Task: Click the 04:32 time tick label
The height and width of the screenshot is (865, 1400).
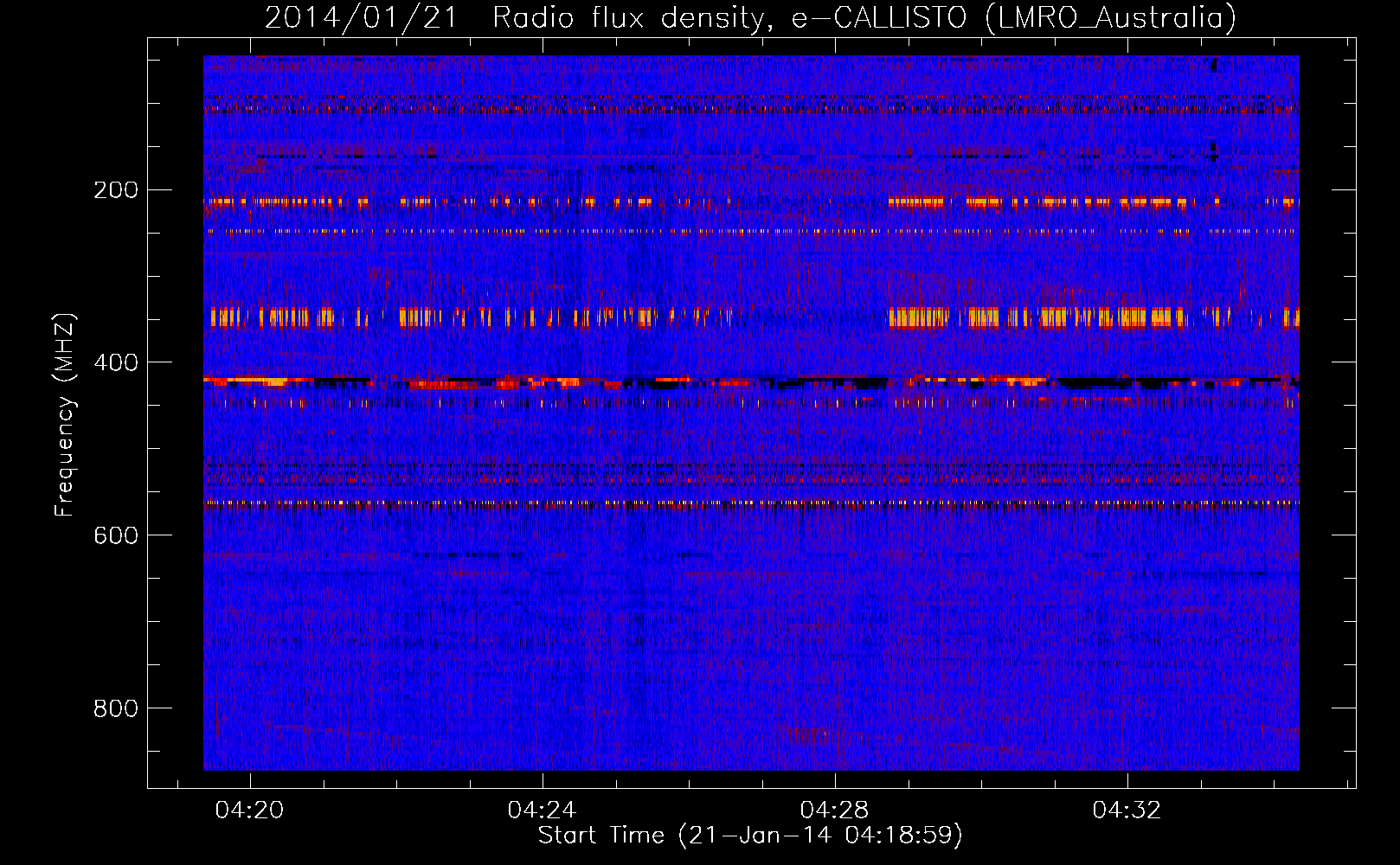Action: point(1127,810)
